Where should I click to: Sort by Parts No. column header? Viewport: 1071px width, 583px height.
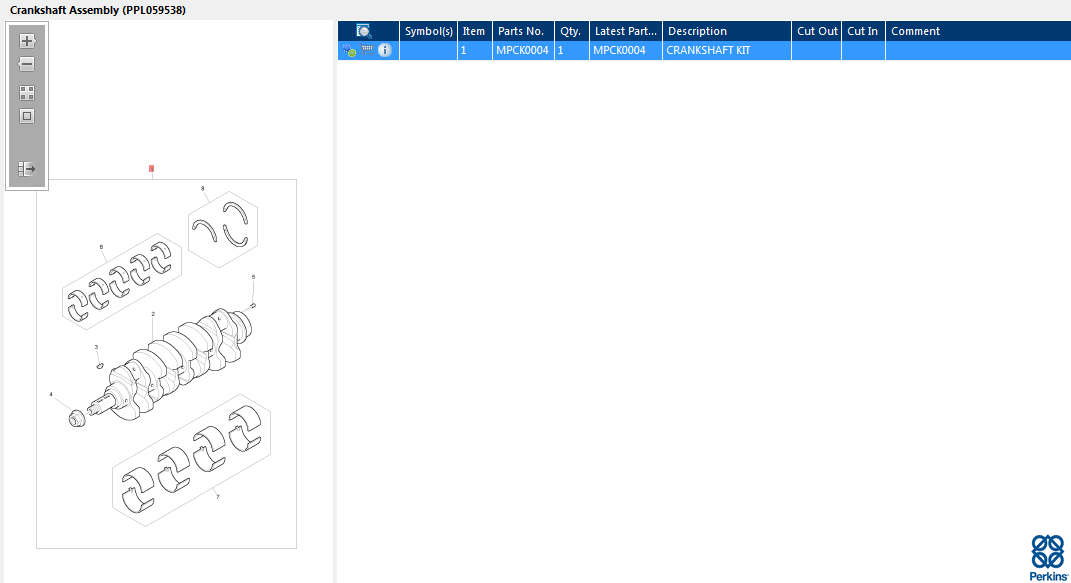point(523,31)
